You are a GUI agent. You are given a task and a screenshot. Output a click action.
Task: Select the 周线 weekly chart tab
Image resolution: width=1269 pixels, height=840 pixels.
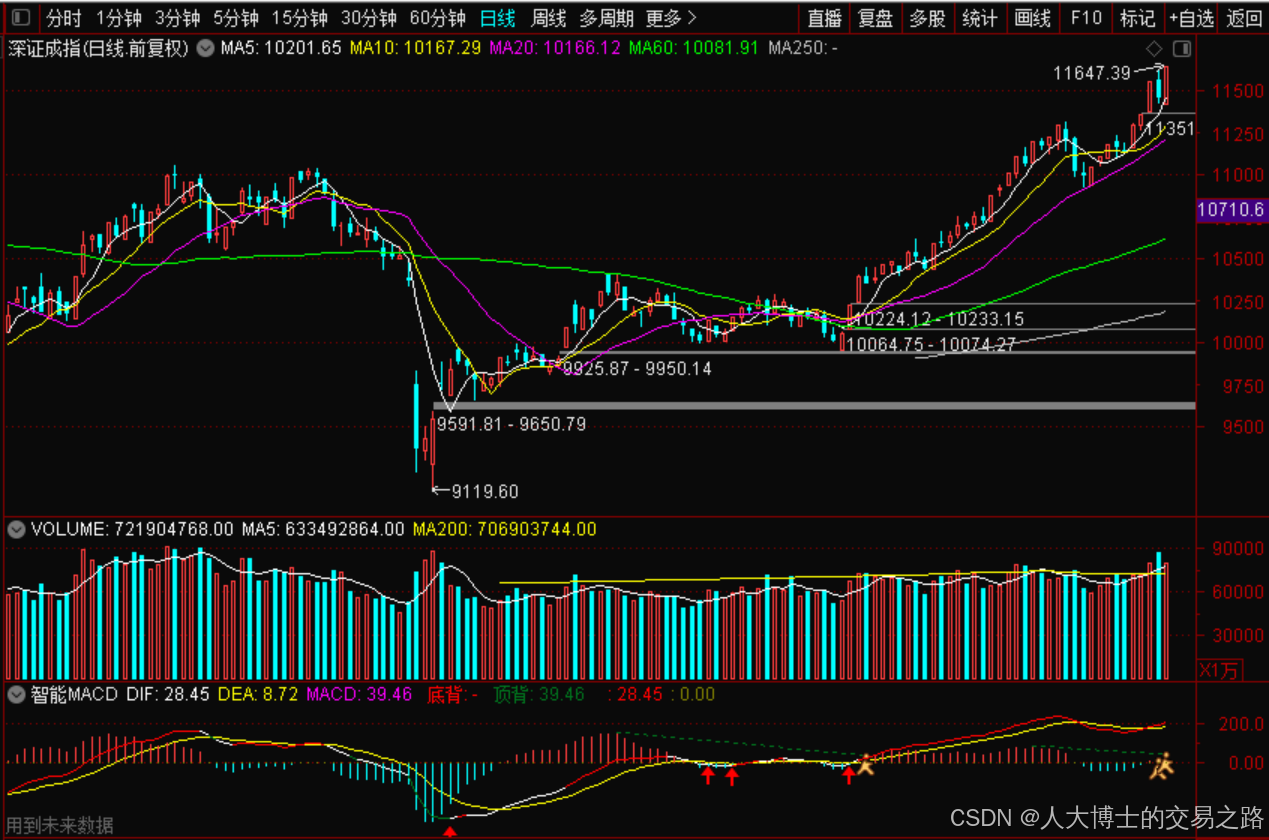point(548,18)
